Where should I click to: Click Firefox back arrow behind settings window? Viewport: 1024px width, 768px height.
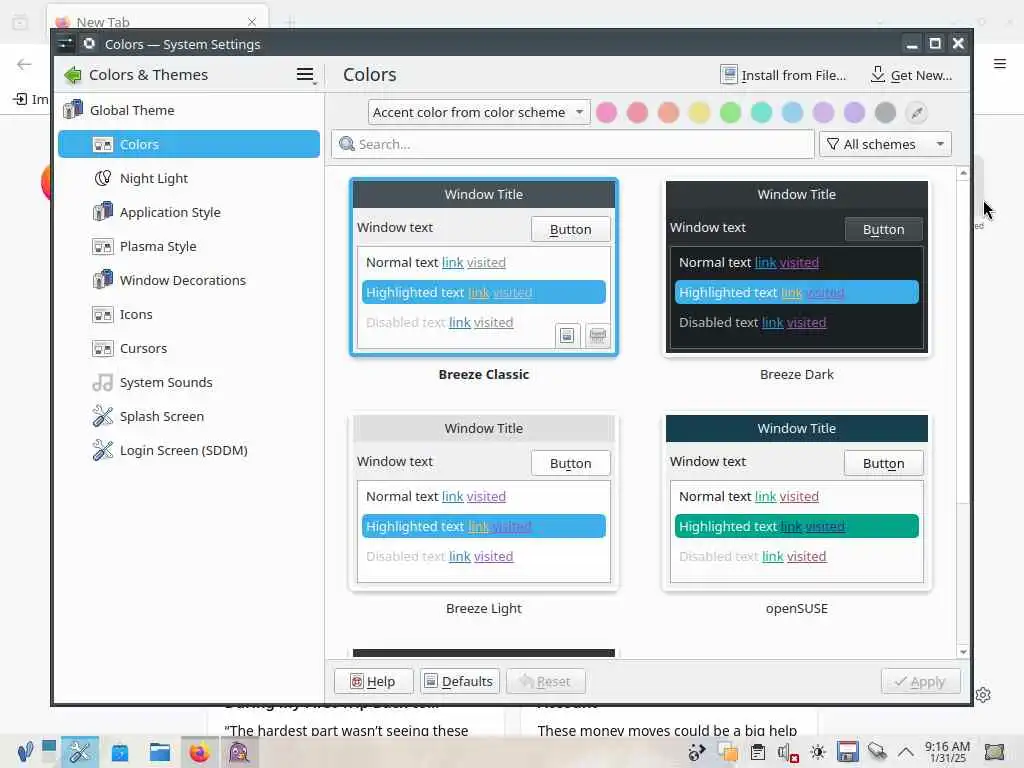click(x=24, y=64)
